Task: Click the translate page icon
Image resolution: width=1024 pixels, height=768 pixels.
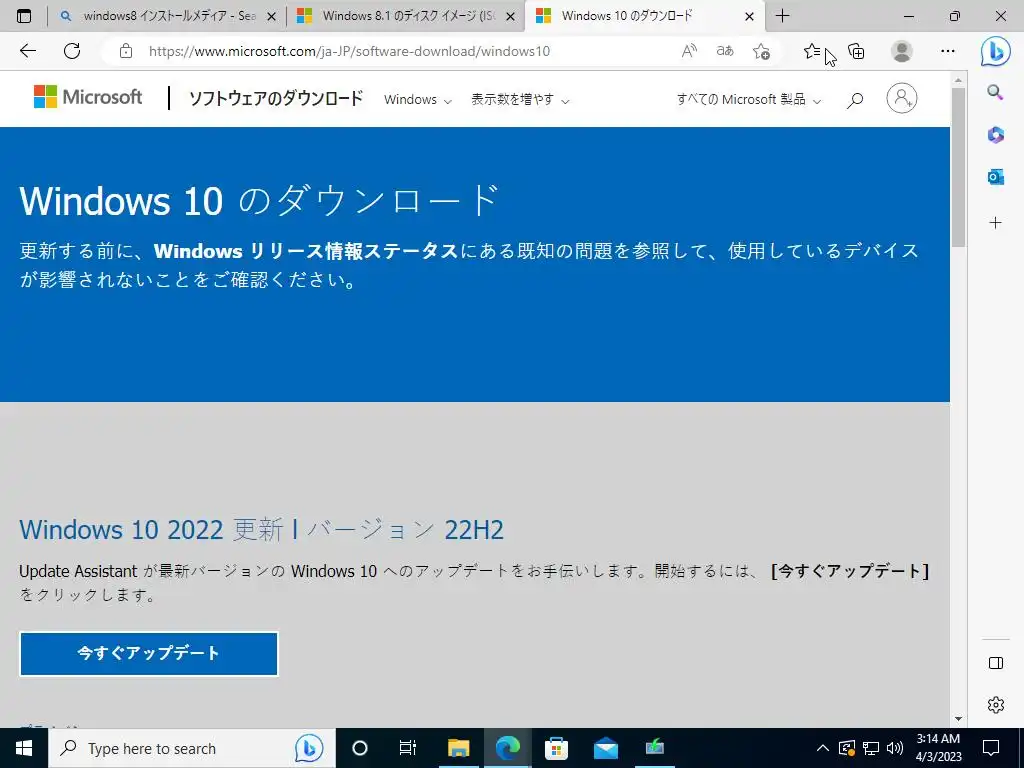Action: 725,51
